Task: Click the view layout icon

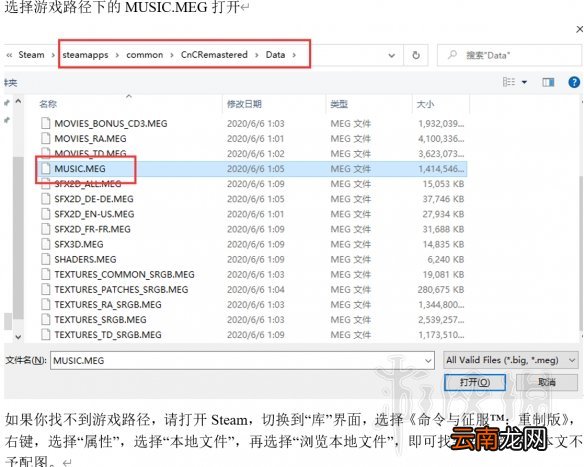Action: pyautogui.click(x=509, y=82)
